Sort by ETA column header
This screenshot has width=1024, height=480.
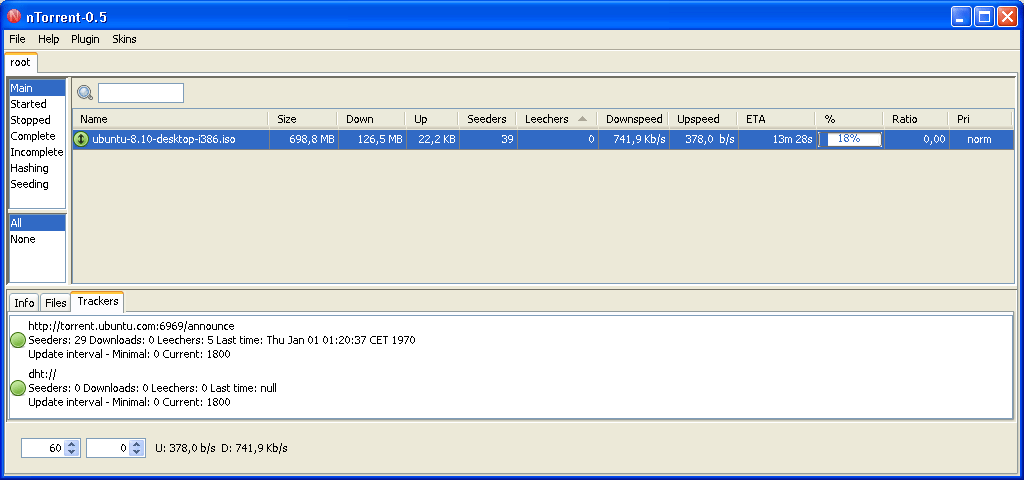776,119
